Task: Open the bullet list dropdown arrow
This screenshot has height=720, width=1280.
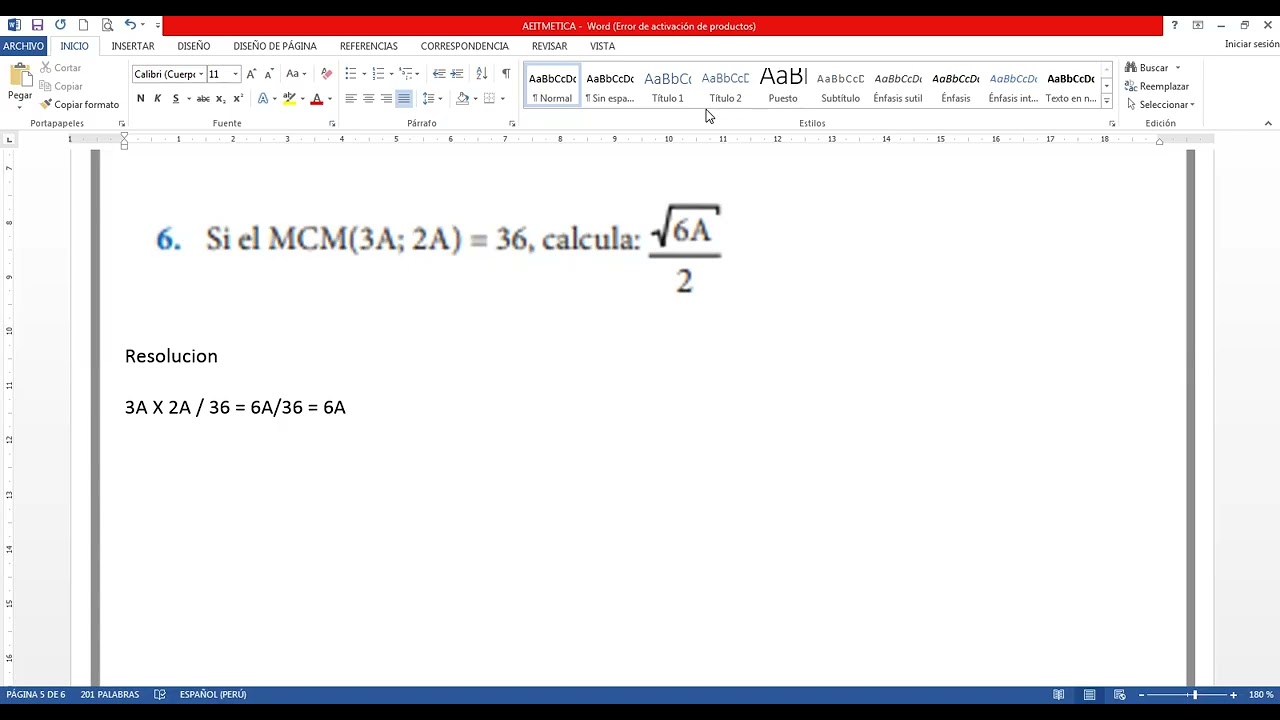Action: pyautogui.click(x=363, y=74)
